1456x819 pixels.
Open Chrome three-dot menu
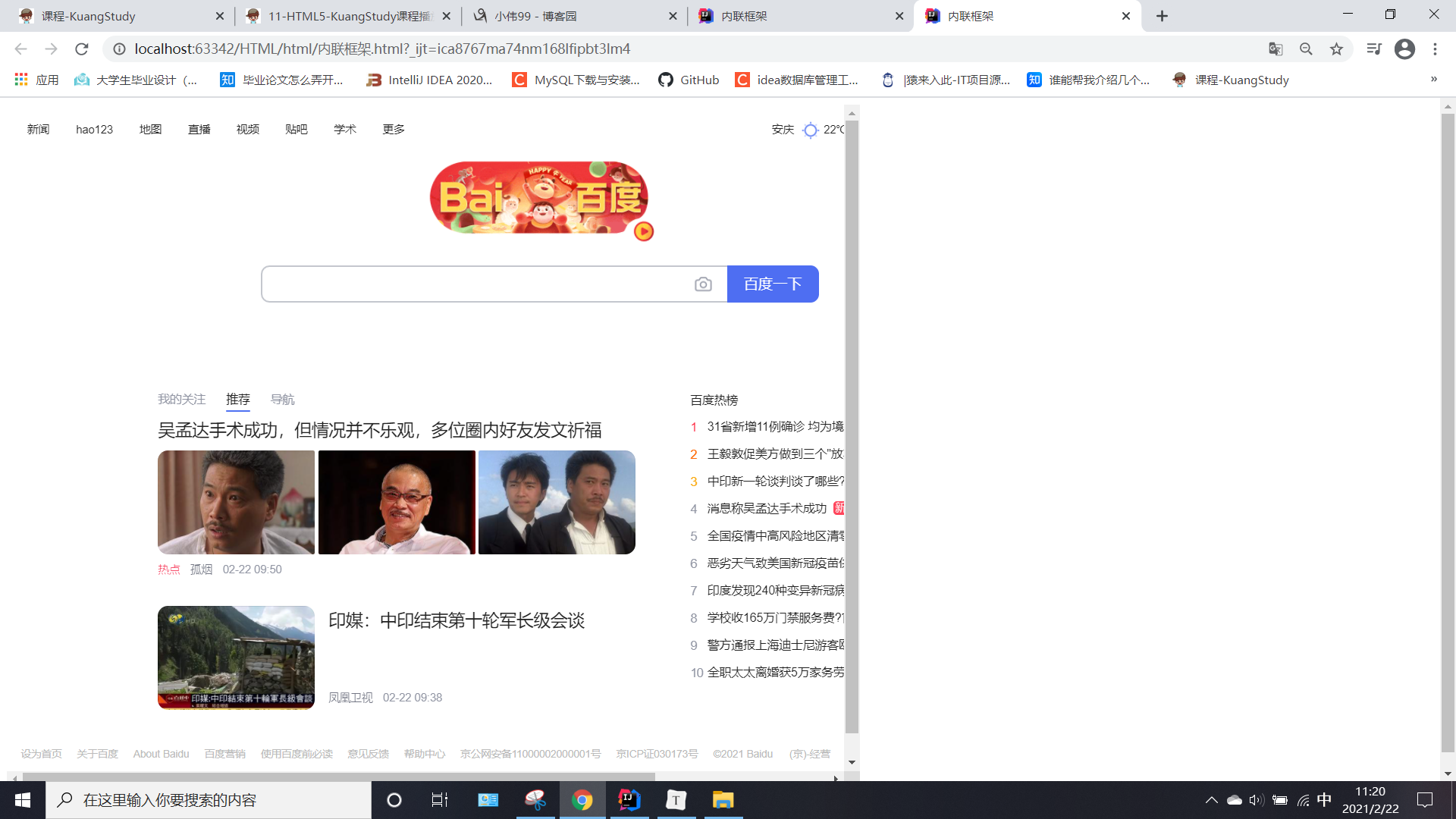pos(1435,49)
